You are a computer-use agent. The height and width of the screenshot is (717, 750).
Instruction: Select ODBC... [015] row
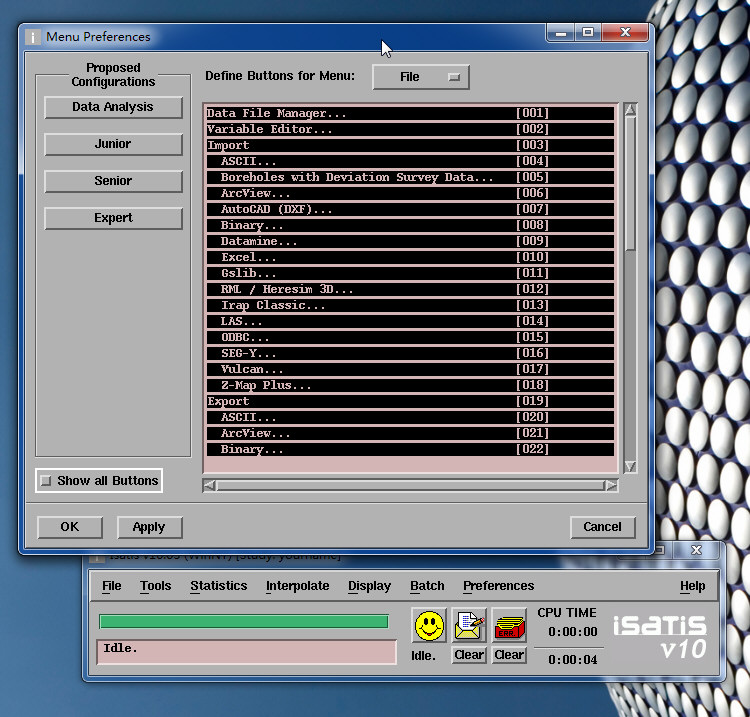(410, 338)
